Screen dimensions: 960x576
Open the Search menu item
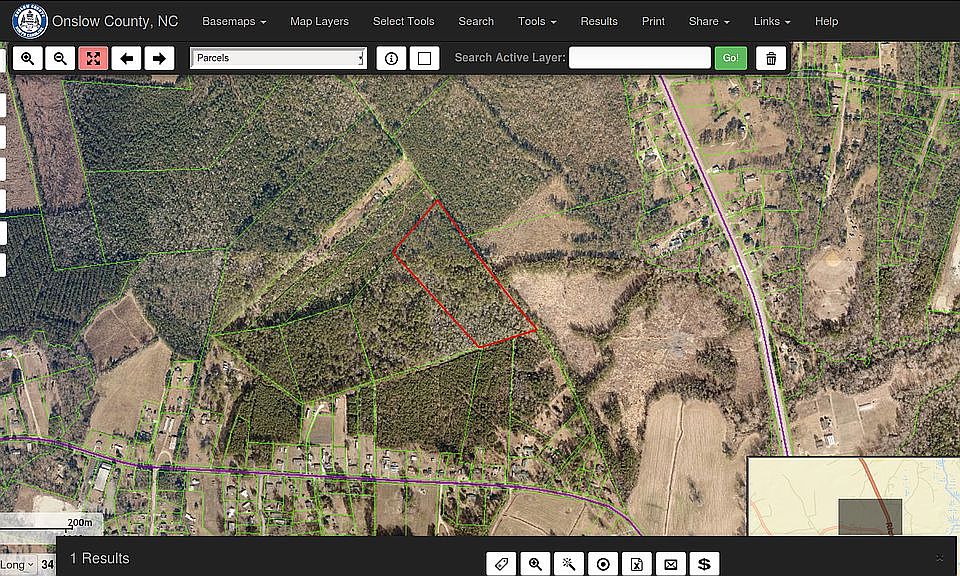[476, 21]
